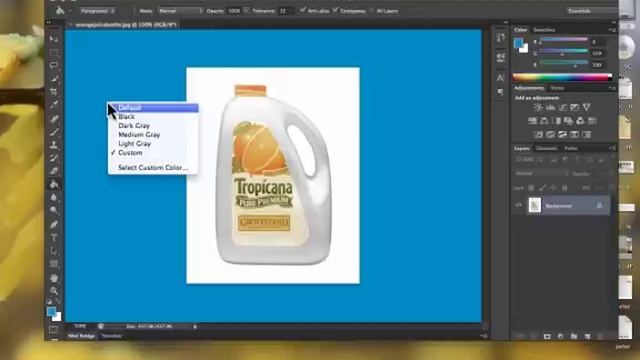Add a Levels adjustment
The image size is (640, 360).
click(550, 107)
